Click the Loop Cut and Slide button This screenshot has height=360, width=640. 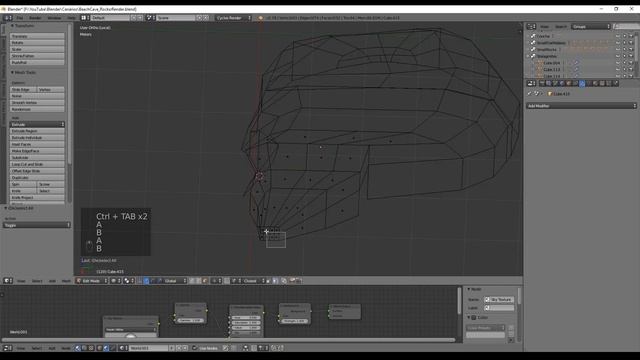pos(37,164)
